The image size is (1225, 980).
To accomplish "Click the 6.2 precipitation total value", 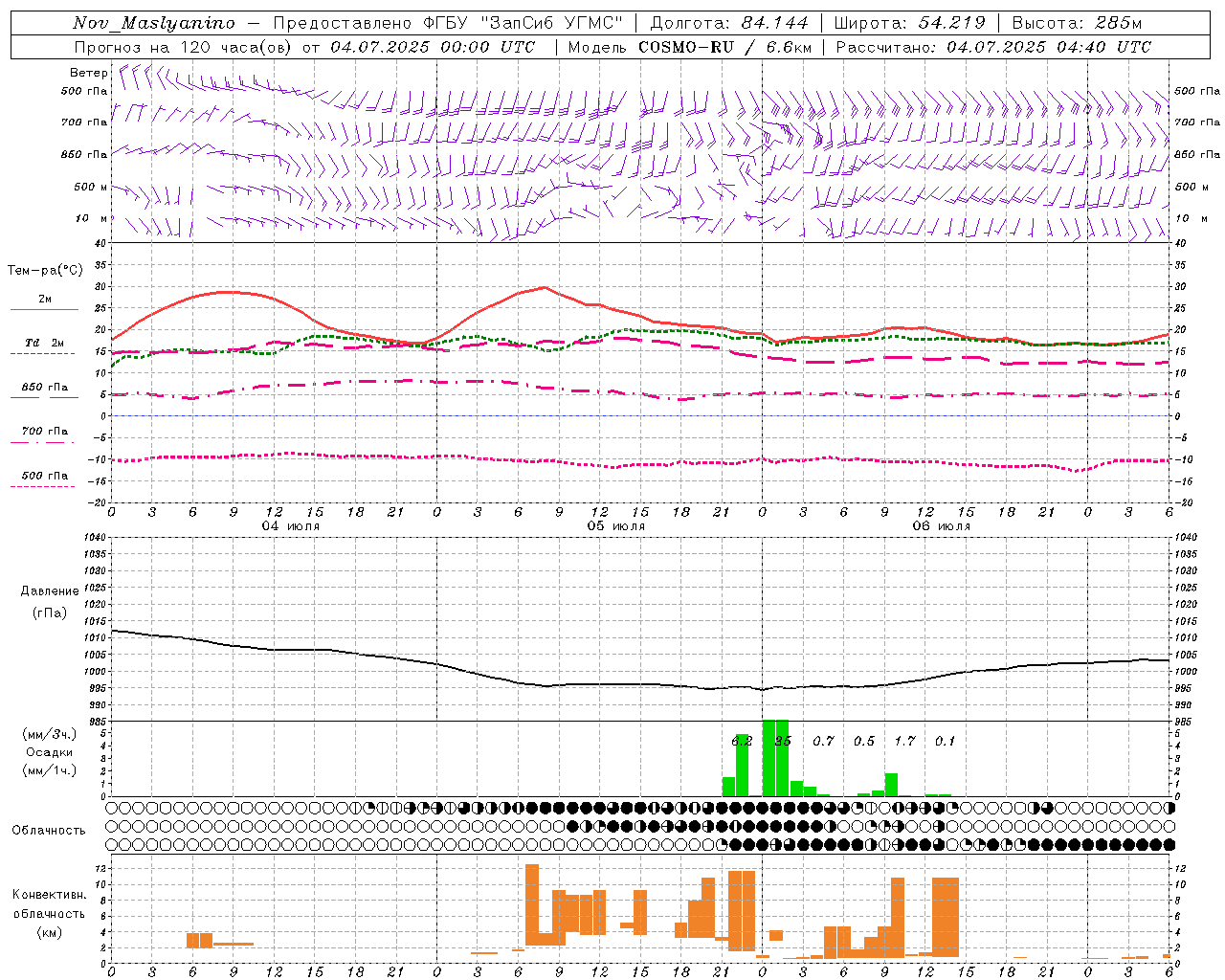I will pyautogui.click(x=742, y=741).
